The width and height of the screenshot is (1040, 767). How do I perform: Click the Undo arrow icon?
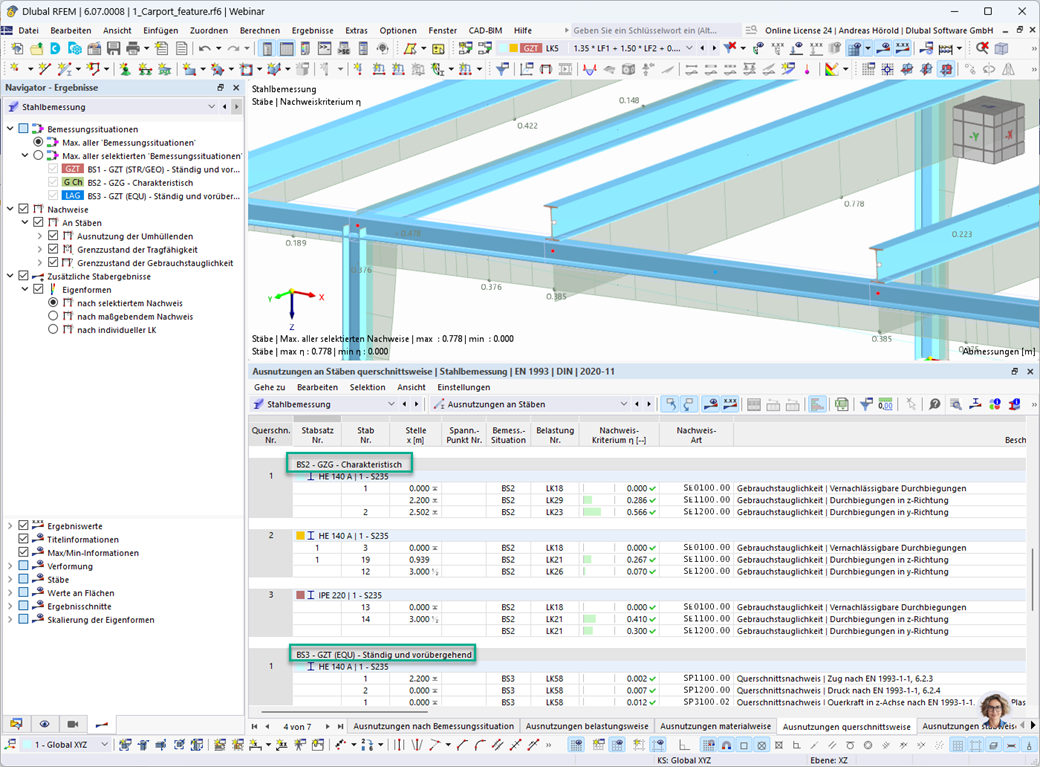point(205,48)
